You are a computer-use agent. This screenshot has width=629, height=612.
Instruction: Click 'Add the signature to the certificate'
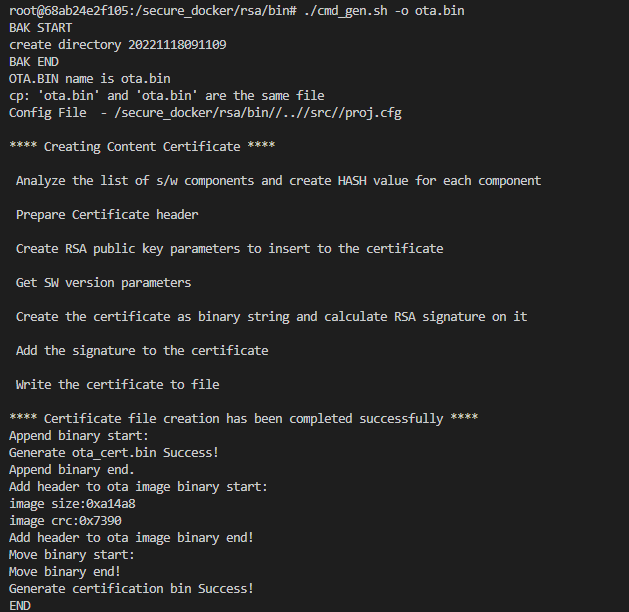tap(142, 351)
